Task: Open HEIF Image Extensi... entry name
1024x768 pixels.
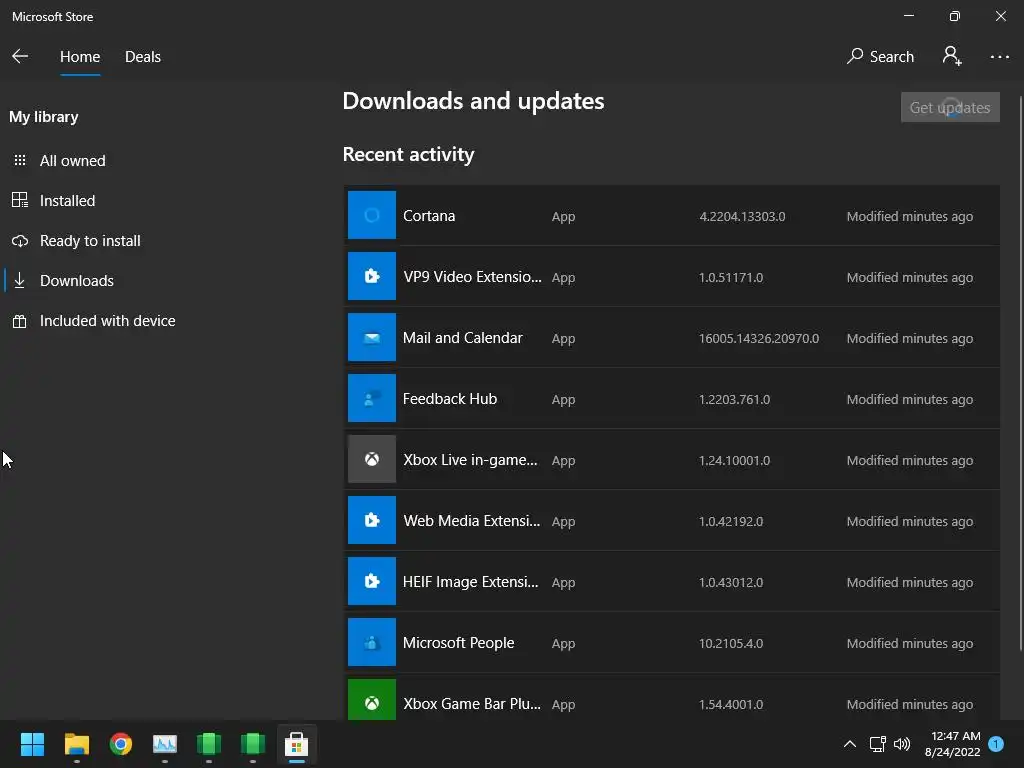Action: tap(471, 582)
